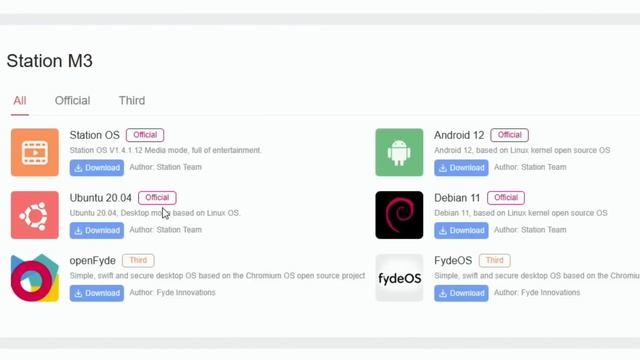The image size is (640, 360).
Task: Click the Ubuntu 20.04 title text
Action: pyautogui.click(x=100, y=198)
